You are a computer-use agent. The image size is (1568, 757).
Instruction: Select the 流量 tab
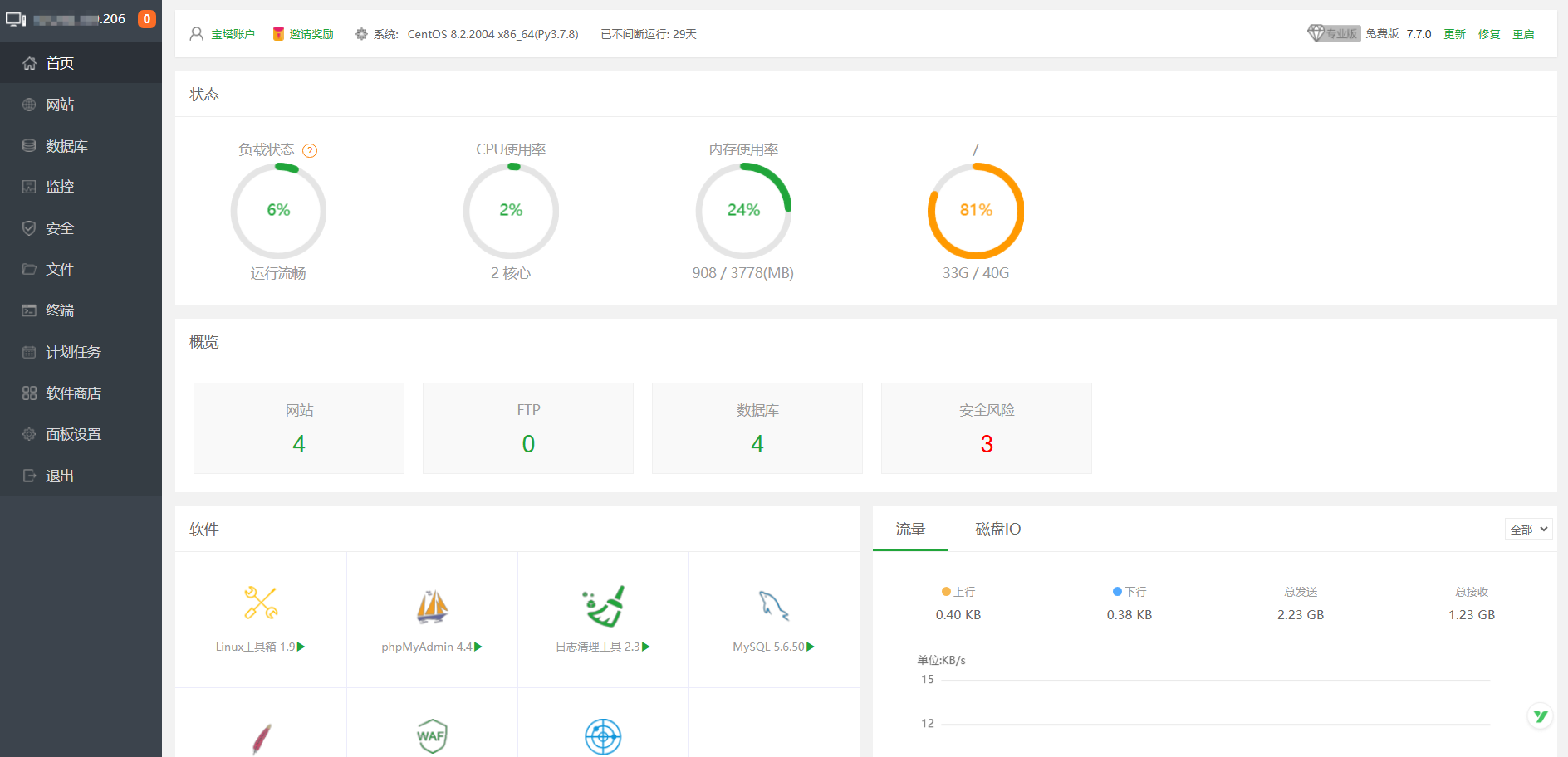click(x=910, y=530)
